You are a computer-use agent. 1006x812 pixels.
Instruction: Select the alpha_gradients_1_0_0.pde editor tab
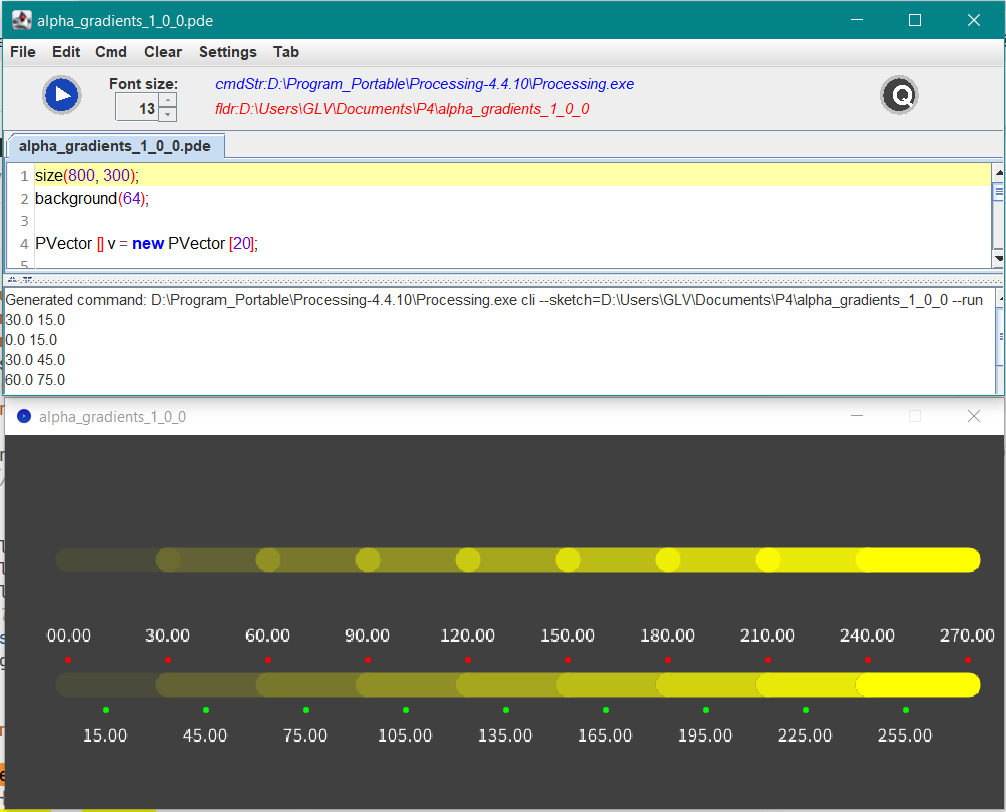[115, 146]
